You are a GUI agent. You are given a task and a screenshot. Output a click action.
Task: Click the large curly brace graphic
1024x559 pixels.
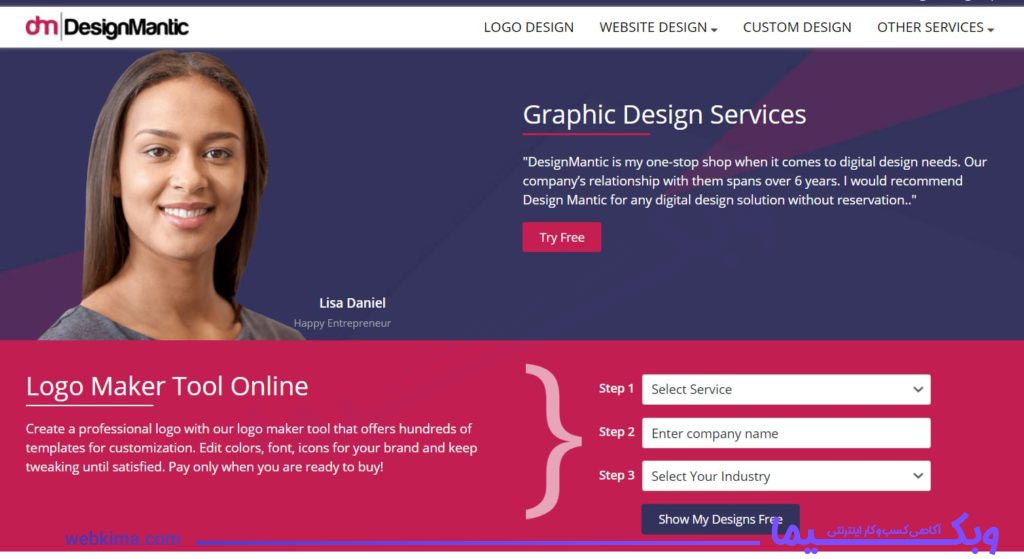pyautogui.click(x=553, y=441)
